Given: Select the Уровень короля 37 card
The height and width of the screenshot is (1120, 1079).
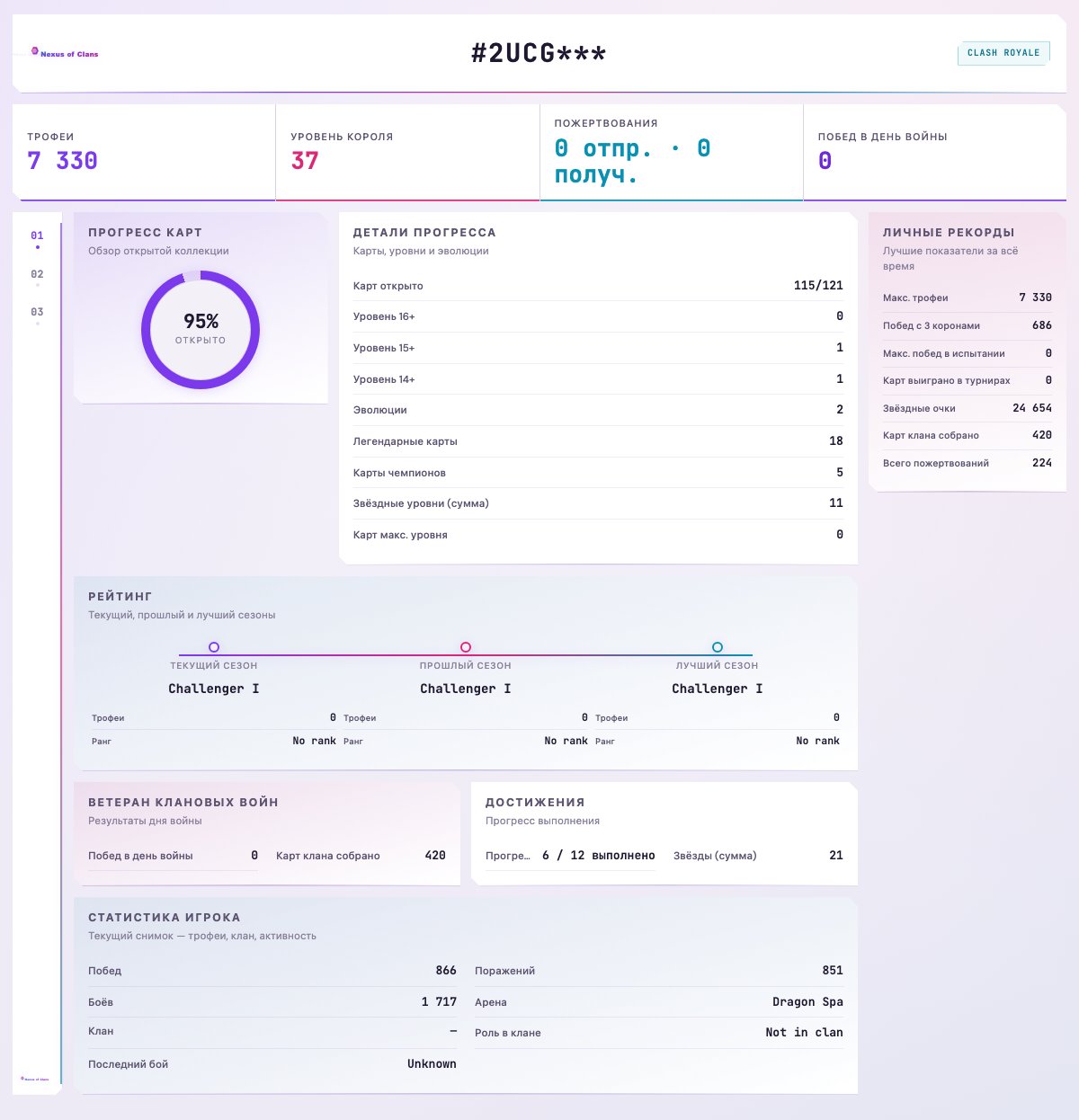Looking at the screenshot, I should click(407, 152).
